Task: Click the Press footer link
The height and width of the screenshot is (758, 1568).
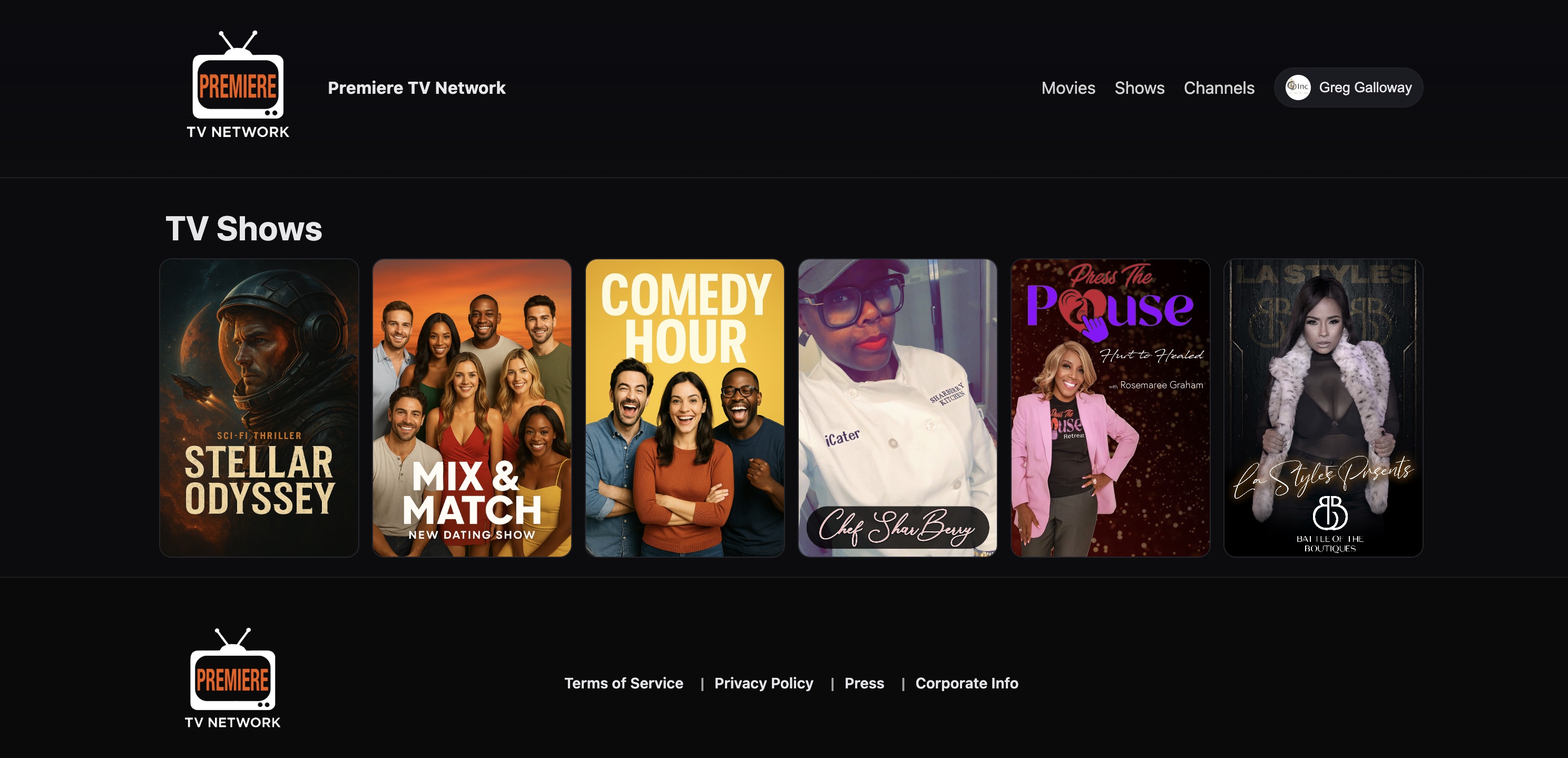Action: pyautogui.click(x=864, y=683)
